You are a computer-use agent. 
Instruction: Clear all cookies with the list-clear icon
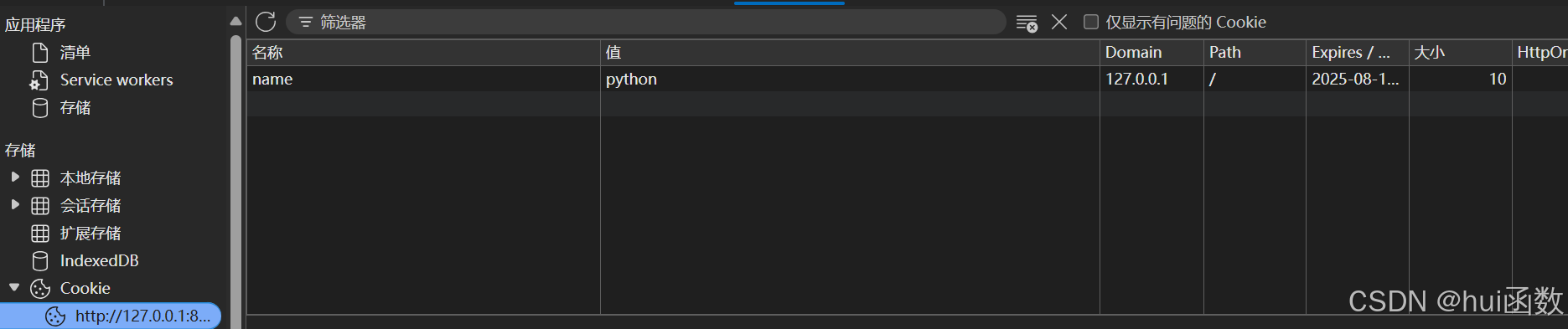(1027, 23)
